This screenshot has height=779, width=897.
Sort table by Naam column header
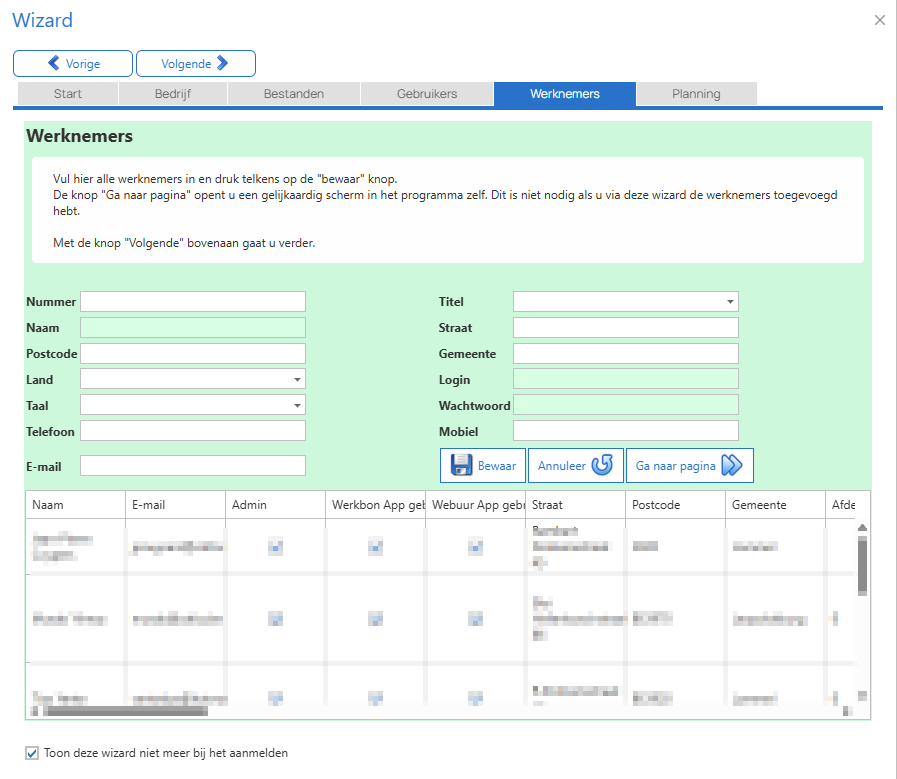pos(76,505)
